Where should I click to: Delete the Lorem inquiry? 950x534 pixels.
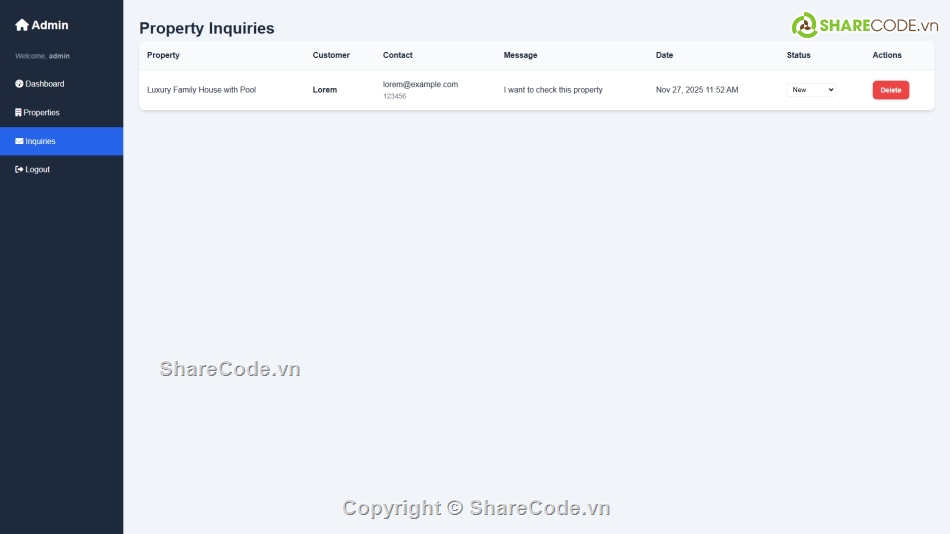coord(890,90)
